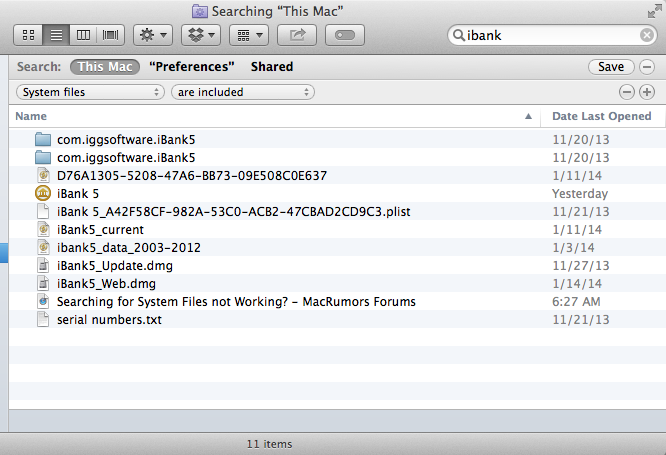
Task: Click the serial numbers.txt document icon
Action: [x=43, y=319]
